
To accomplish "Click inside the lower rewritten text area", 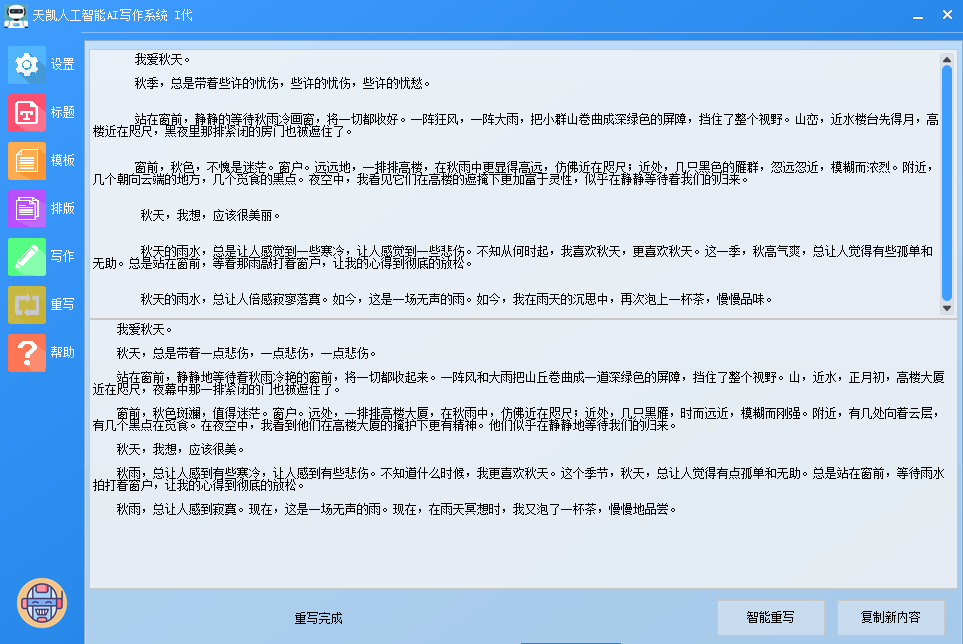I will 500,550.
